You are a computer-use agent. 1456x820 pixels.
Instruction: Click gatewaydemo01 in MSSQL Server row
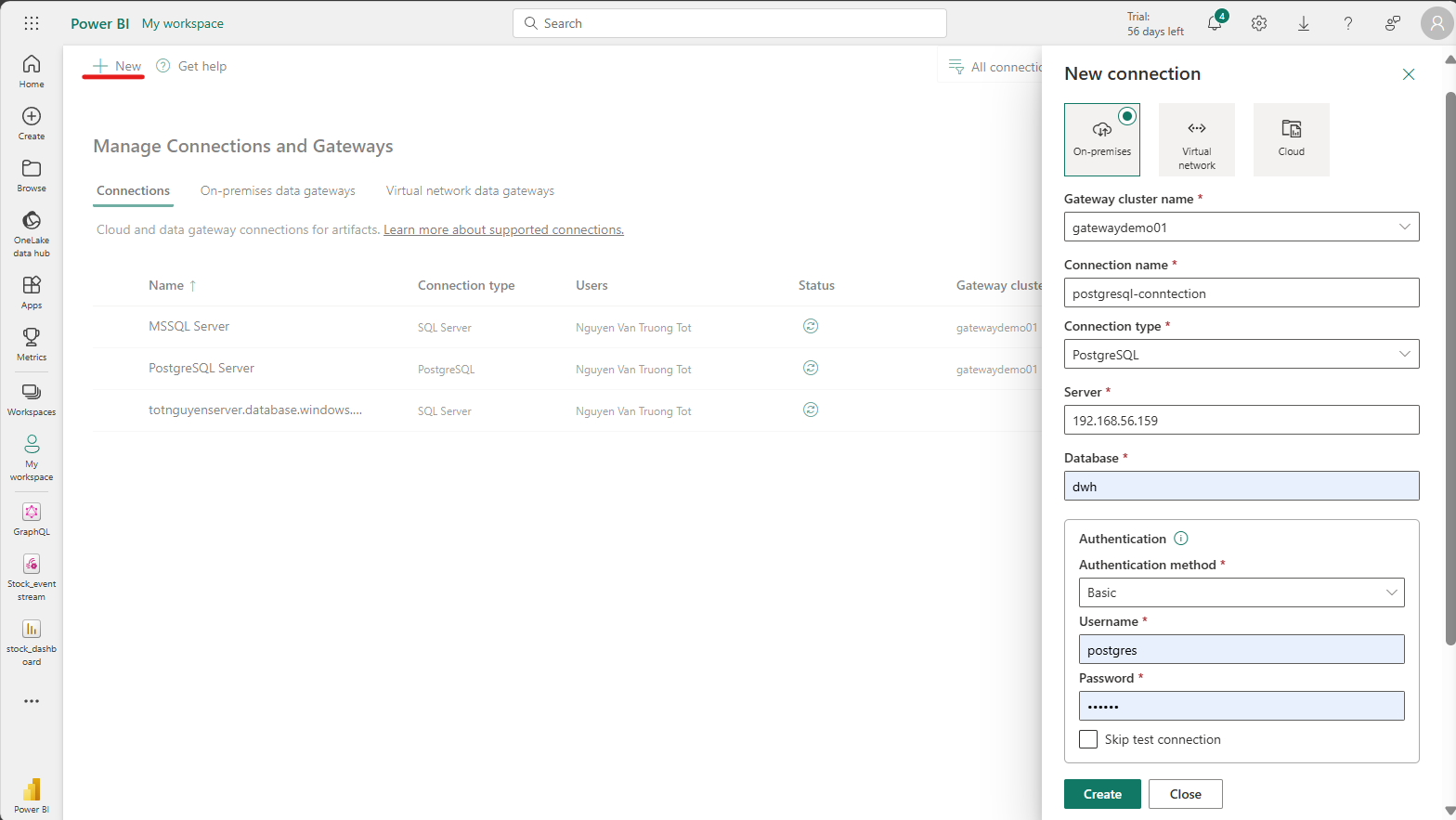[x=997, y=328]
